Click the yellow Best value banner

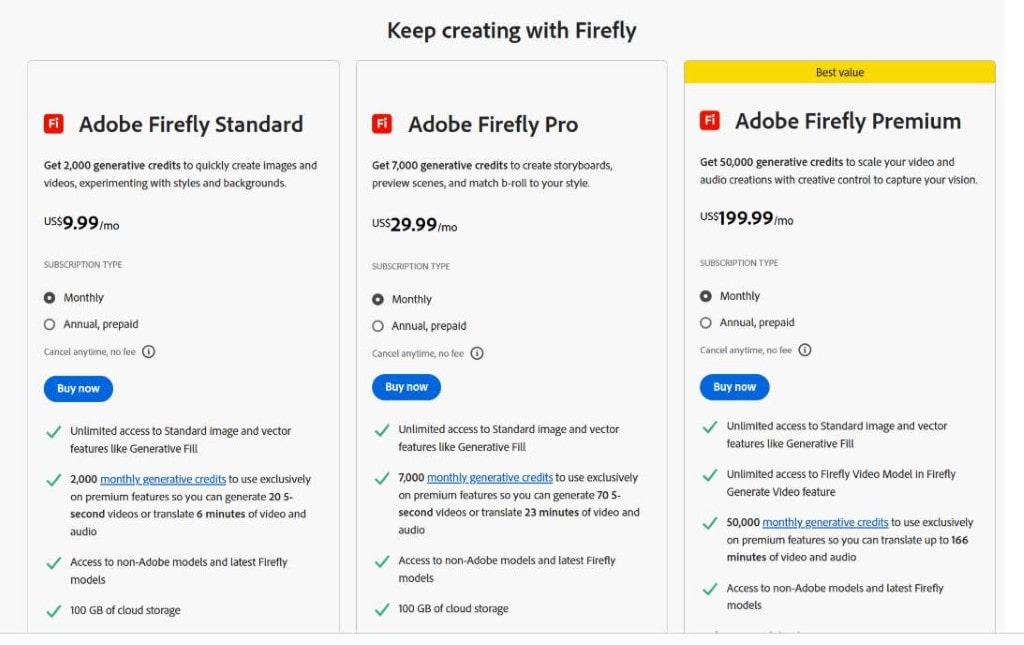839,71
